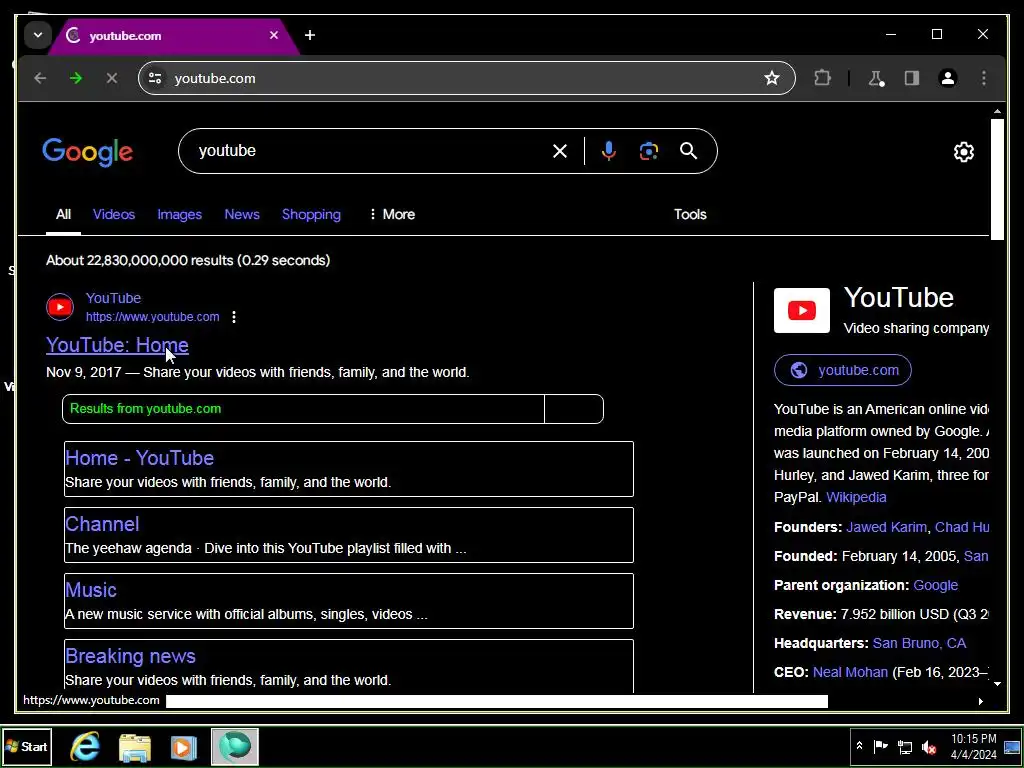Click horizontal scrollbar right arrow

pos(980,701)
